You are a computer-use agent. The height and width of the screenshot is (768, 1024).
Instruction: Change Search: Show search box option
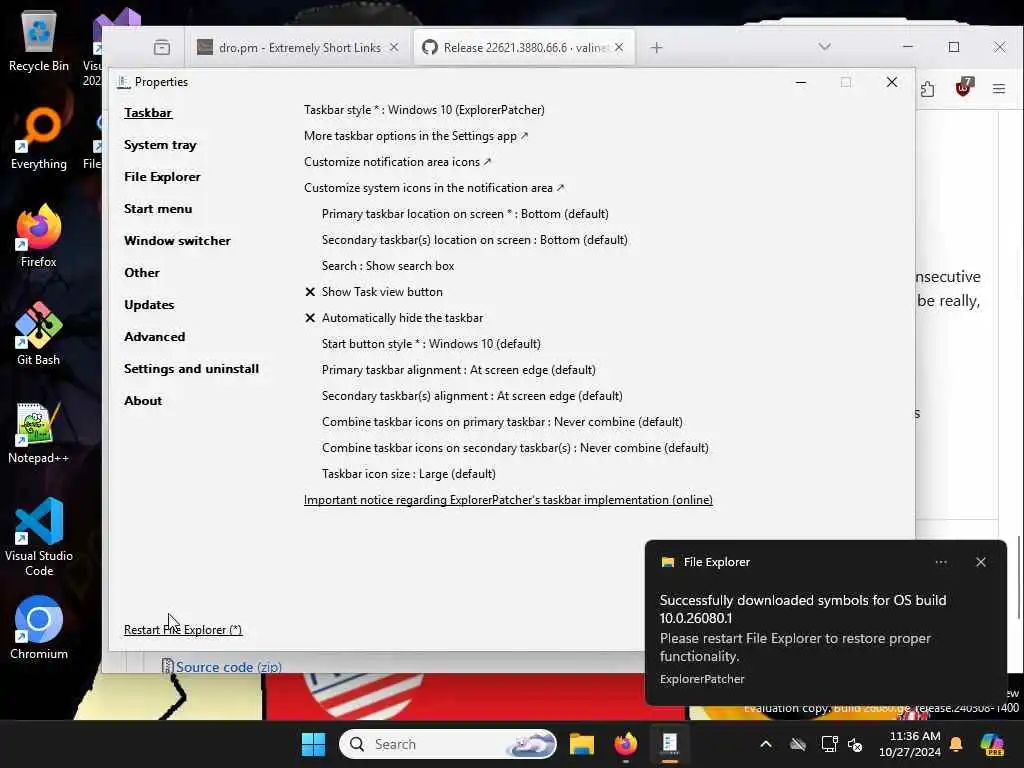[x=388, y=266]
